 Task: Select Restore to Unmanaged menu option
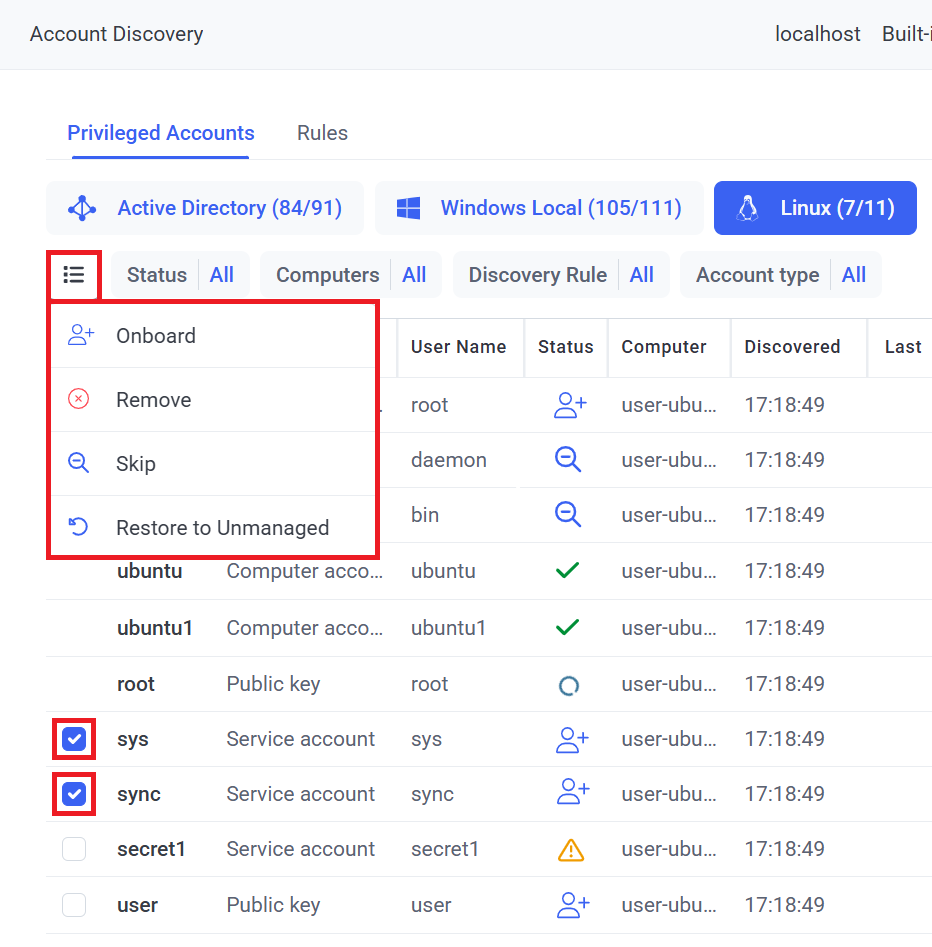pyautogui.click(x=222, y=528)
